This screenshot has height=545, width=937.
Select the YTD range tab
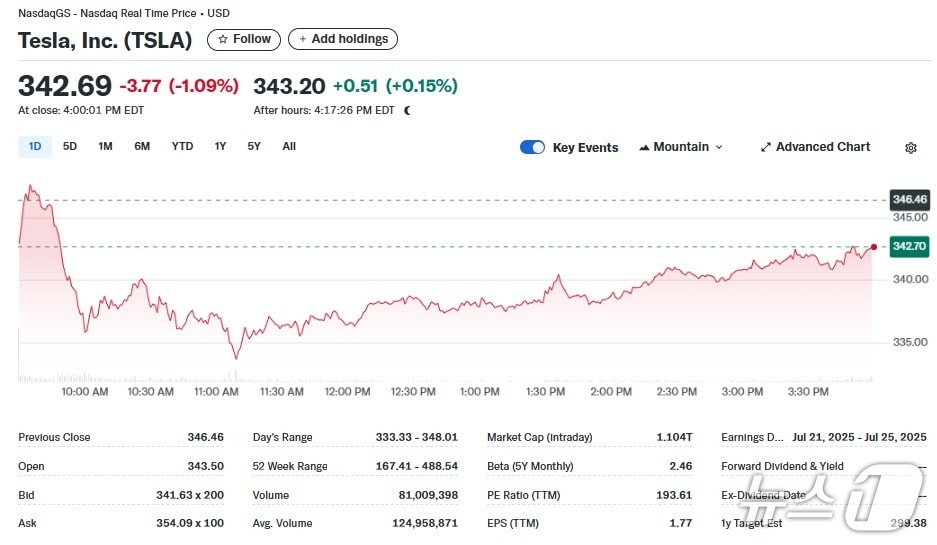pyautogui.click(x=182, y=147)
